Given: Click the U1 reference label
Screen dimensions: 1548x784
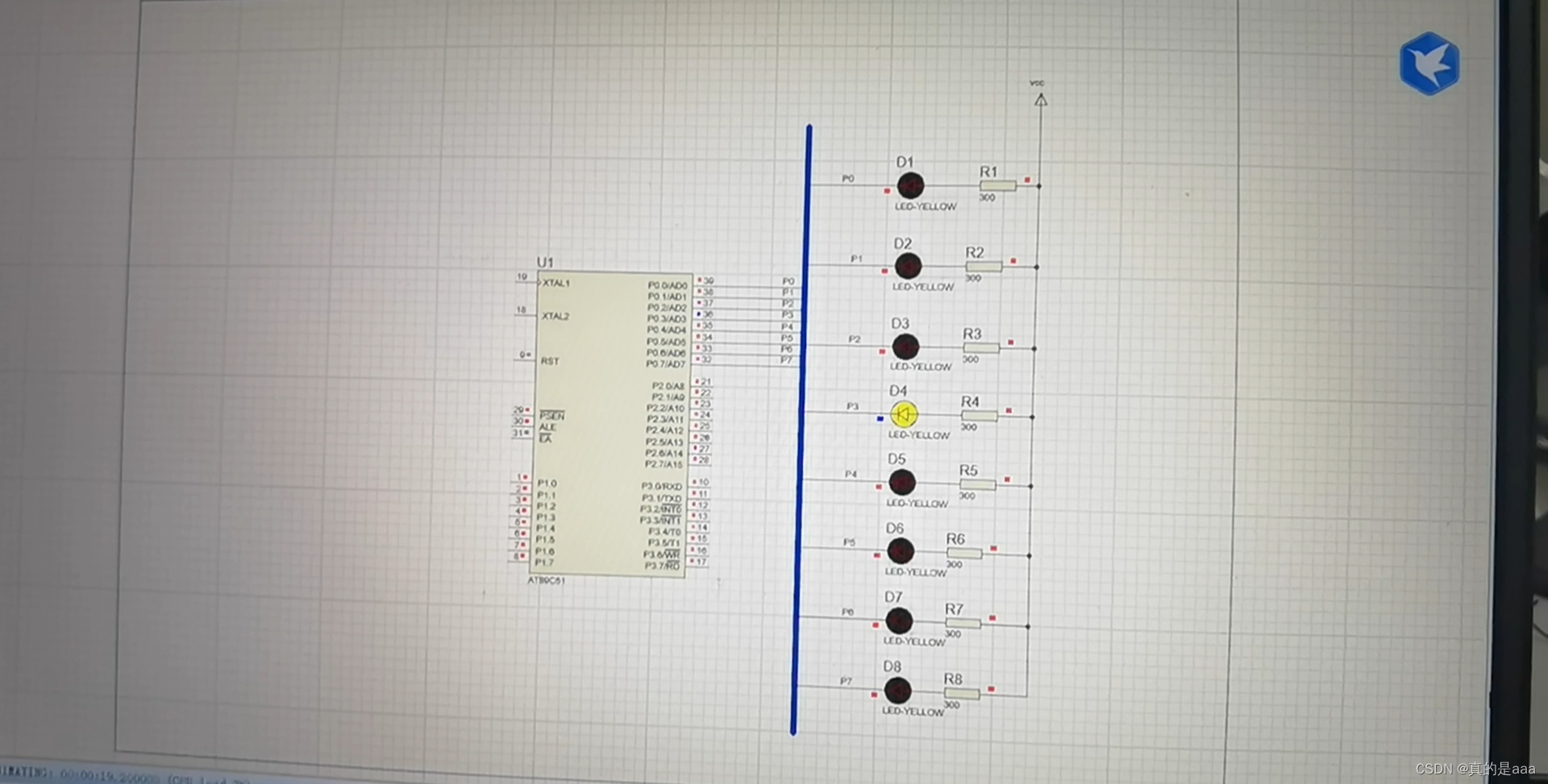Looking at the screenshot, I should click(x=545, y=262).
